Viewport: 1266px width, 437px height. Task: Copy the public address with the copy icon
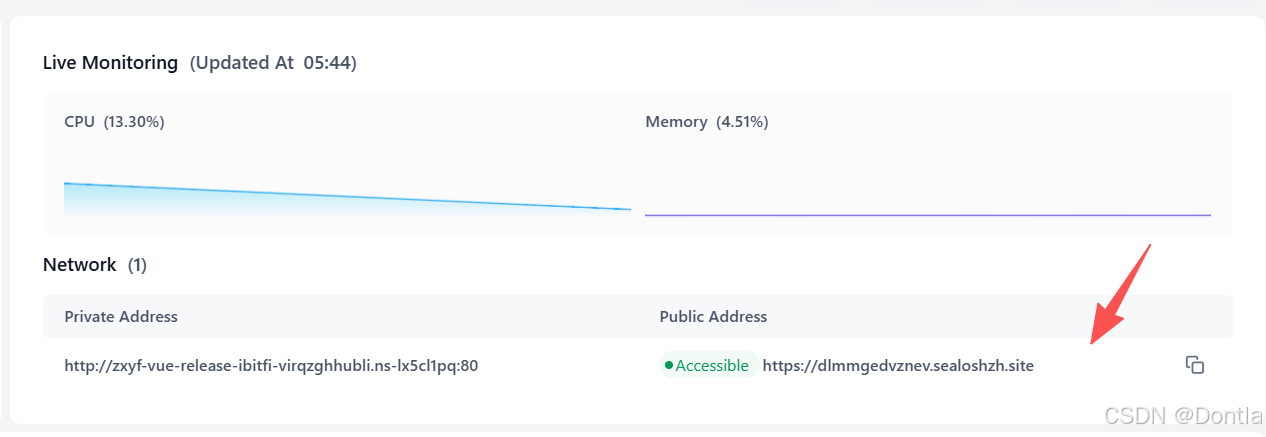pyautogui.click(x=1194, y=365)
